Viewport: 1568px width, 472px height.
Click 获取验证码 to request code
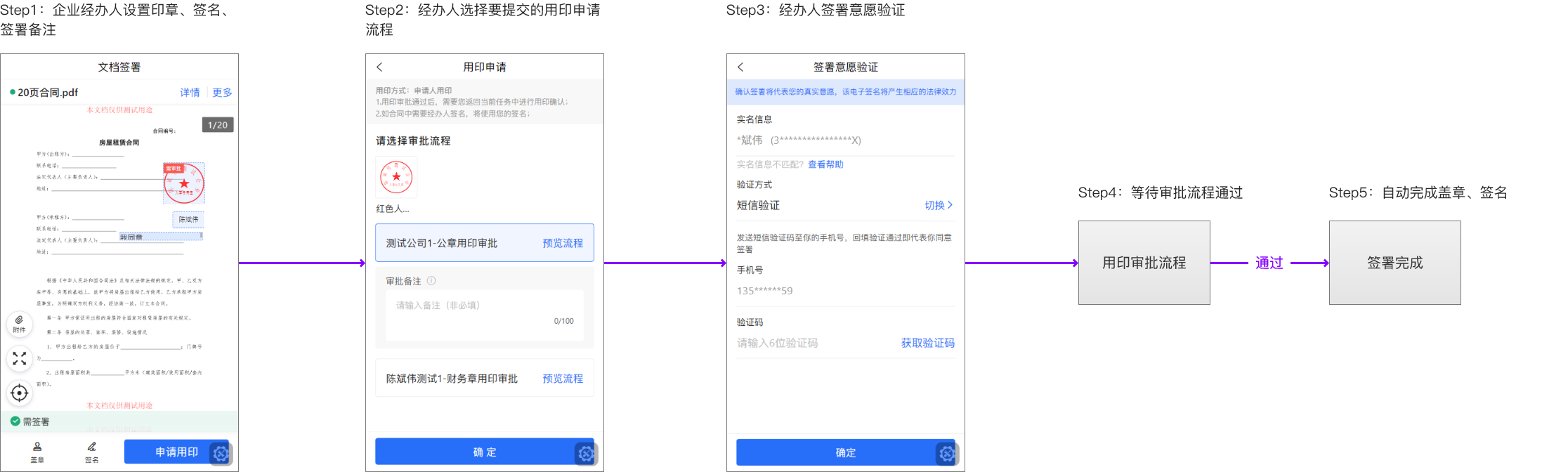coord(927,343)
